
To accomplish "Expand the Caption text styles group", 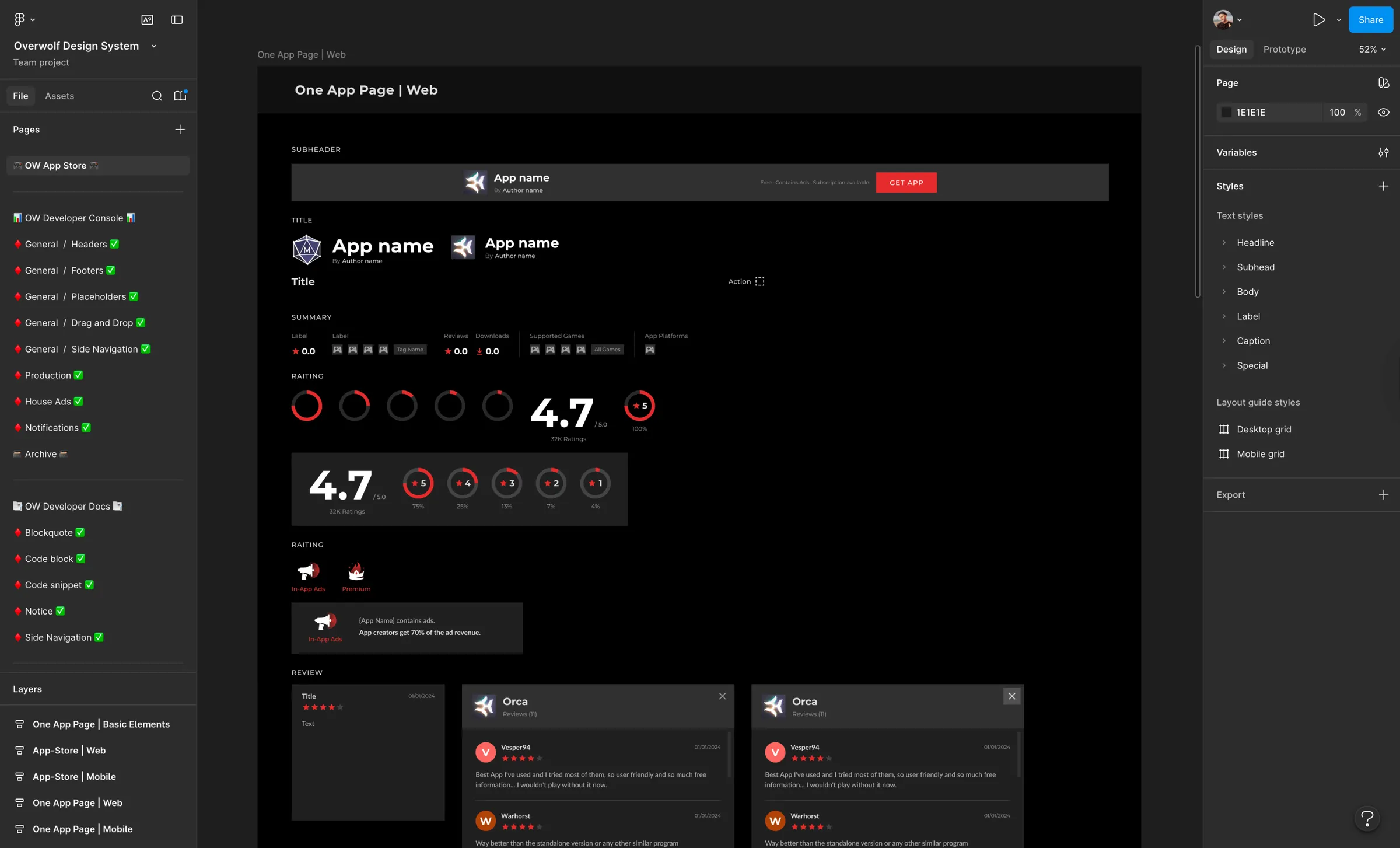I will pyautogui.click(x=1224, y=341).
